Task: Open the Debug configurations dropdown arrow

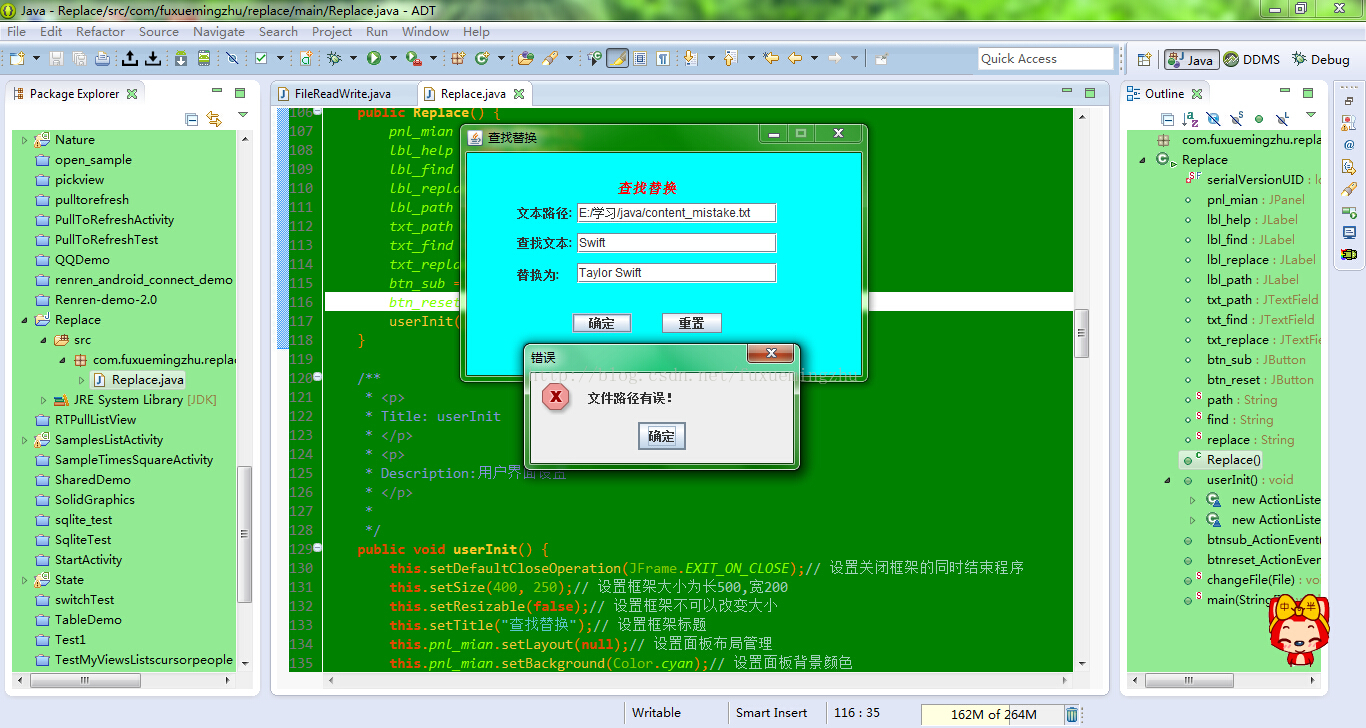Action: pyautogui.click(x=353, y=58)
